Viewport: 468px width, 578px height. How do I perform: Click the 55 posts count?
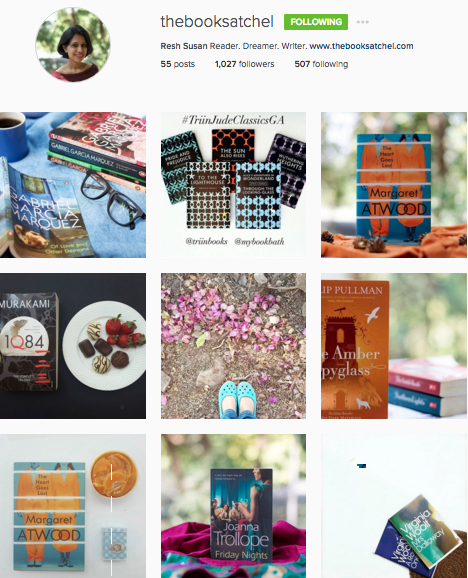click(x=178, y=64)
